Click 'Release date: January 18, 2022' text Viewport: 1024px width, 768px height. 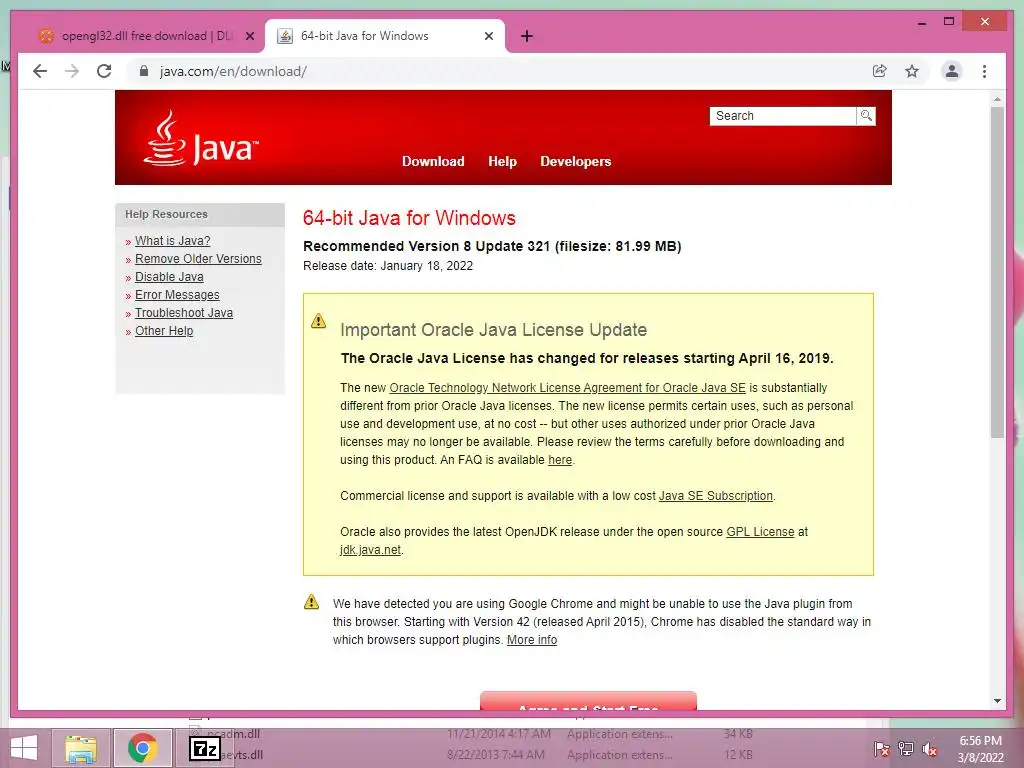tap(388, 266)
